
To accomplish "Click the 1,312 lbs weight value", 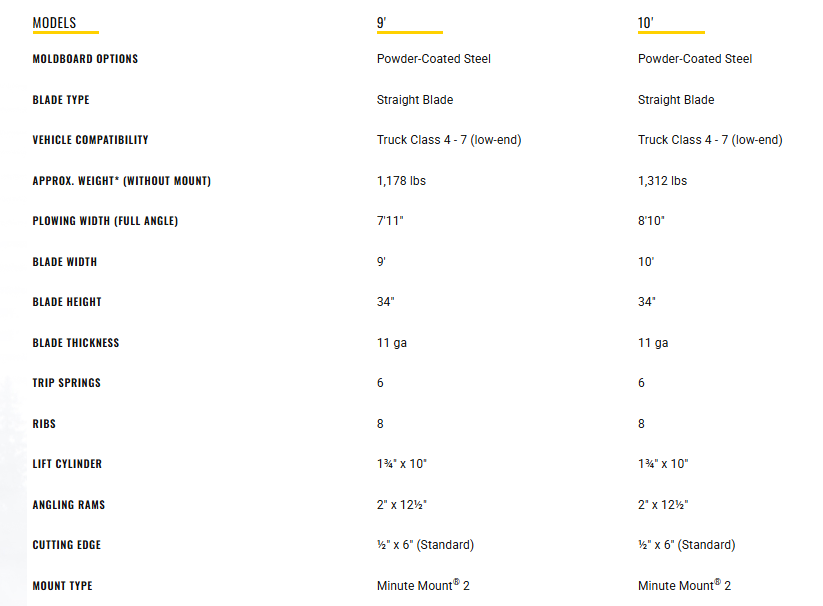I will point(662,181).
